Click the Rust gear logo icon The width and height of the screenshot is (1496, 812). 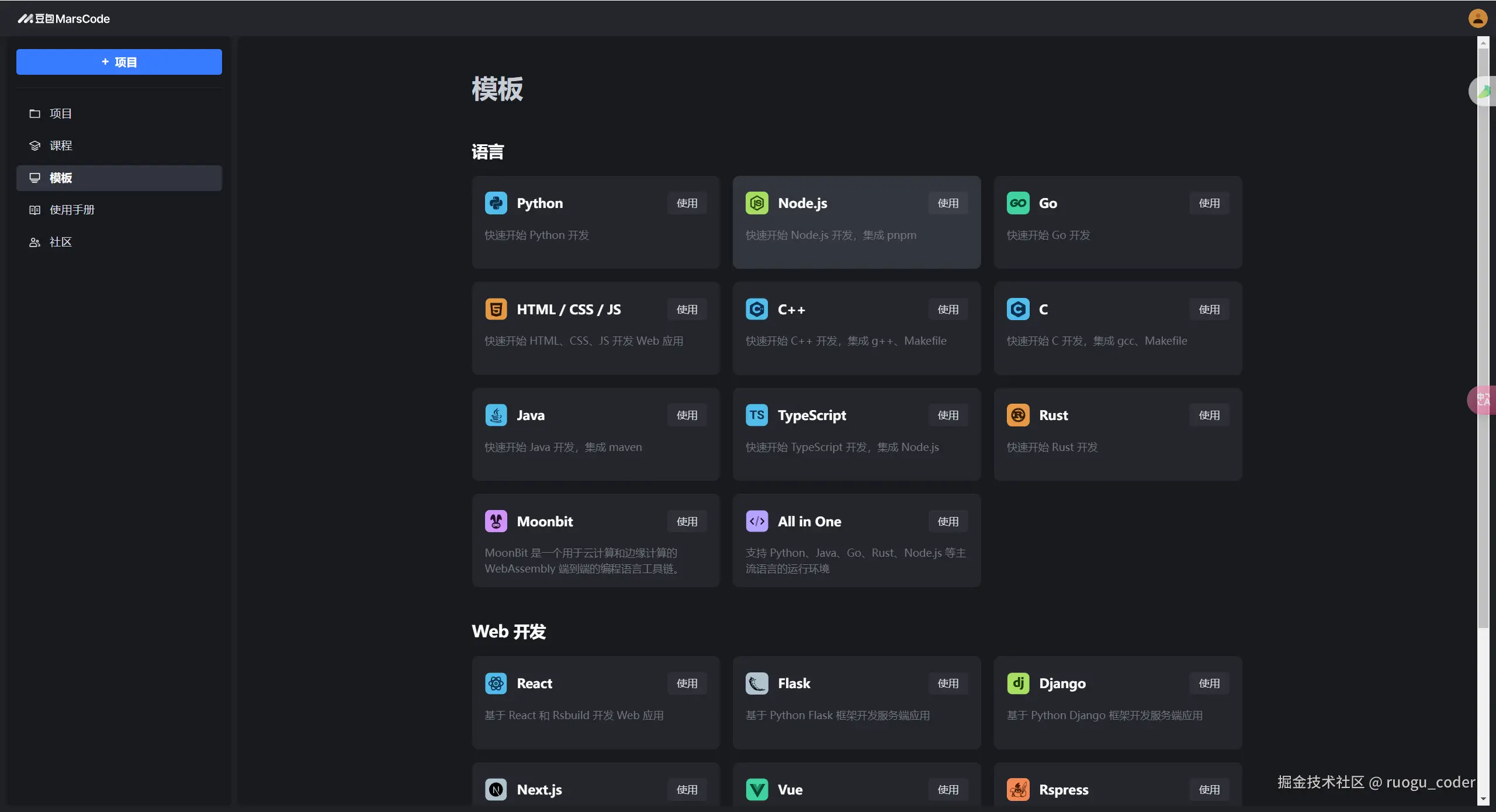click(1017, 415)
